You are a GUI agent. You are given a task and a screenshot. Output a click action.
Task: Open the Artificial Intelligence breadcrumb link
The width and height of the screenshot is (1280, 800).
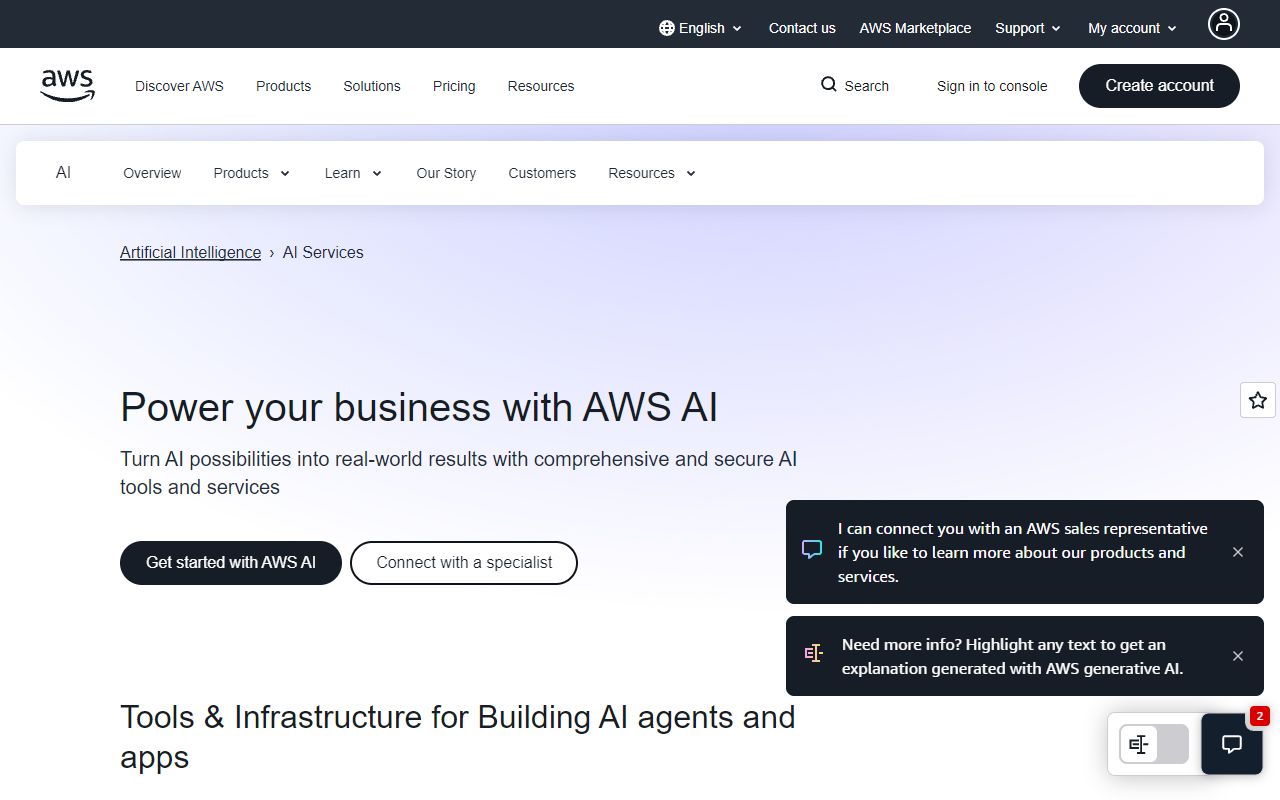coord(190,252)
